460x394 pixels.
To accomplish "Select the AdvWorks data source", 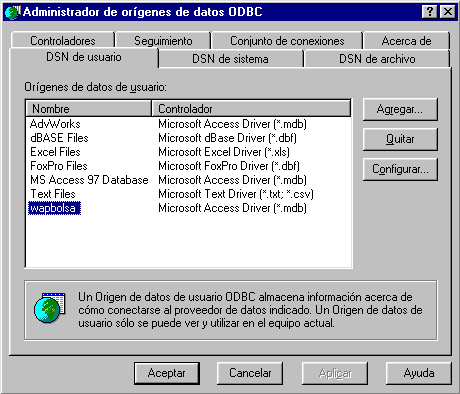I will pos(55,124).
